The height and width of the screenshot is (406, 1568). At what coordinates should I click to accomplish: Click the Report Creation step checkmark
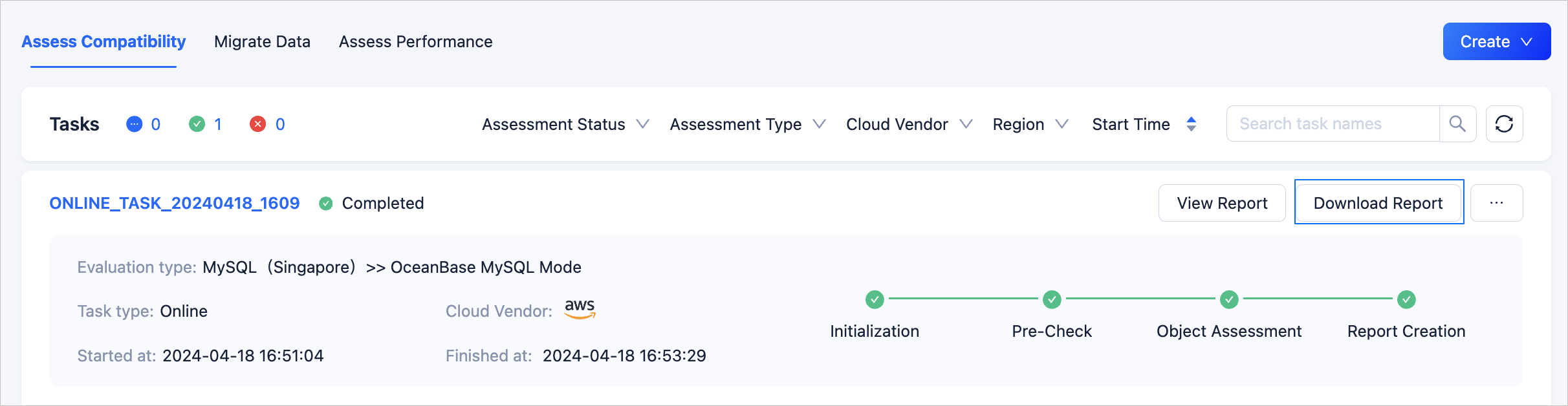pyautogui.click(x=1406, y=299)
